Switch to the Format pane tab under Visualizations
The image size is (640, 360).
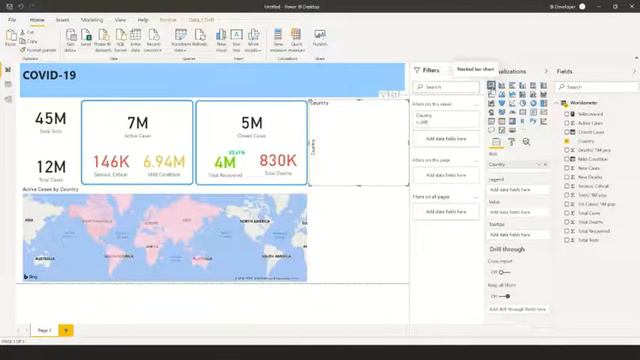pos(511,142)
